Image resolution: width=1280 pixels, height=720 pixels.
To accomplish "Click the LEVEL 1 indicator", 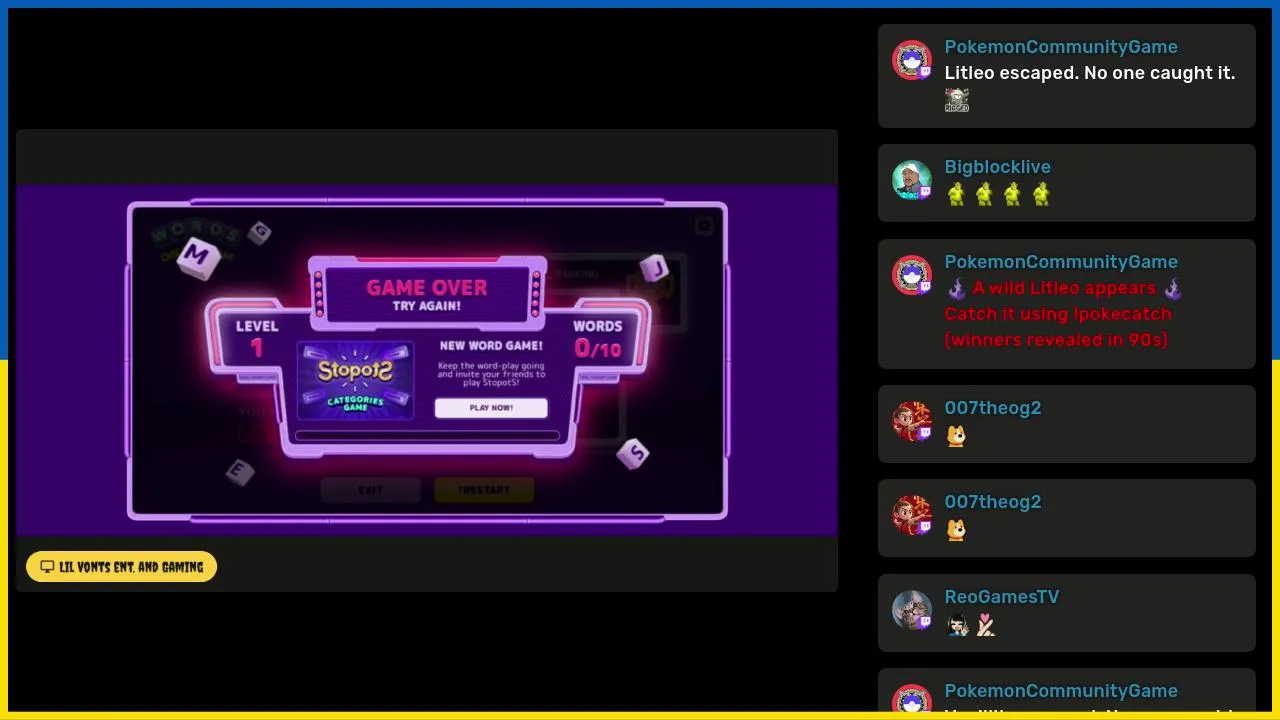I will click(x=257, y=340).
